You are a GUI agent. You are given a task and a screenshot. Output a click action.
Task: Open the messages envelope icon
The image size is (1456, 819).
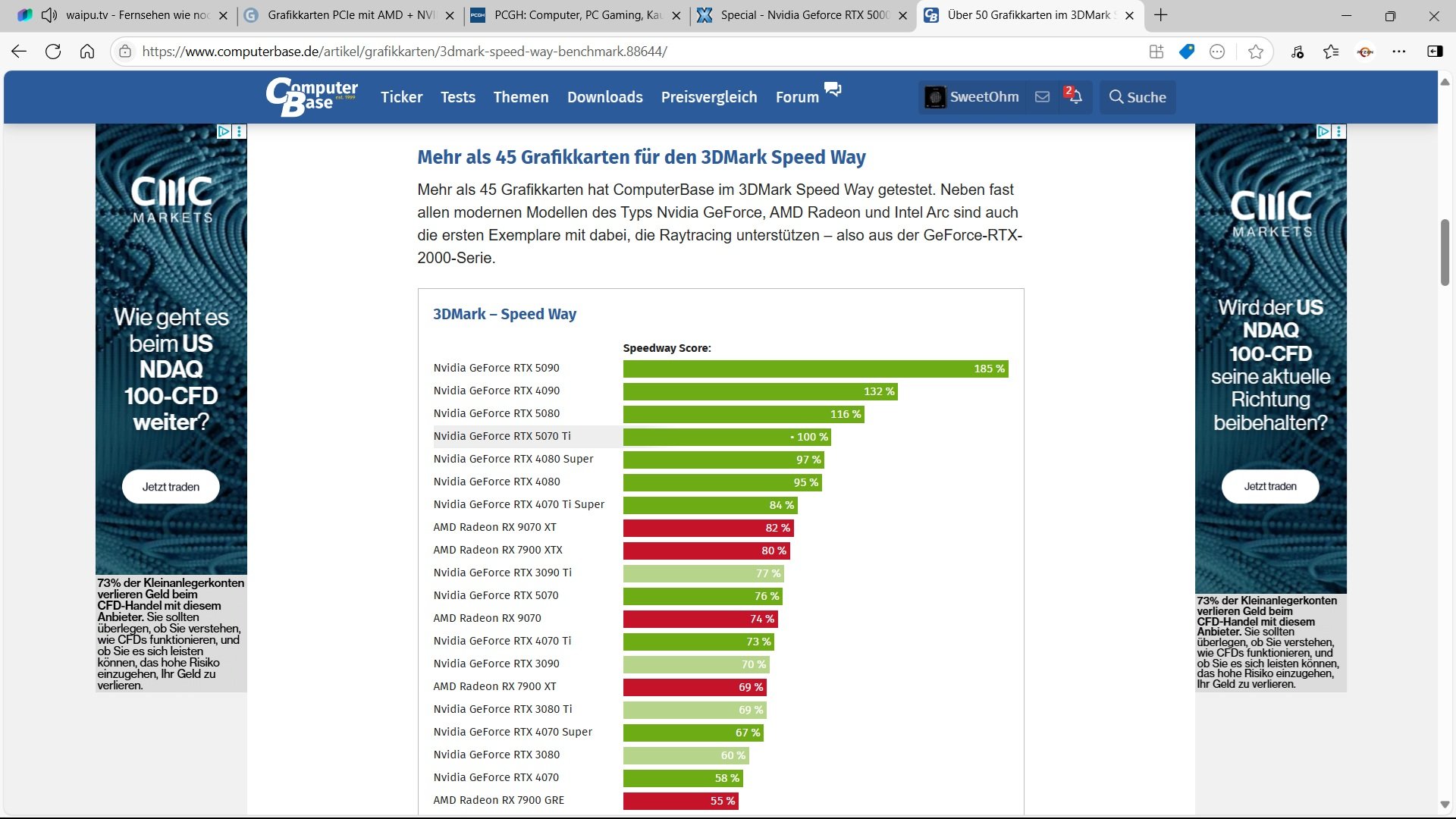(1042, 96)
